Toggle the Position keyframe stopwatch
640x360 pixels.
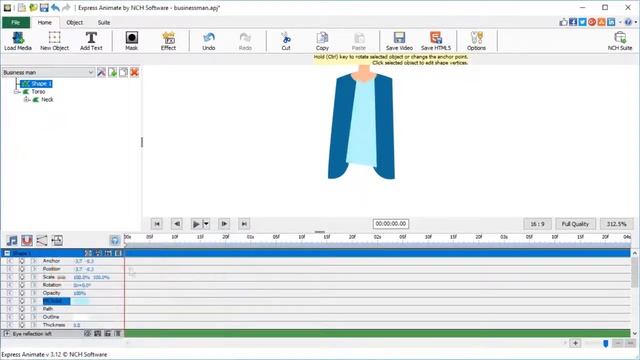click(x=22, y=269)
